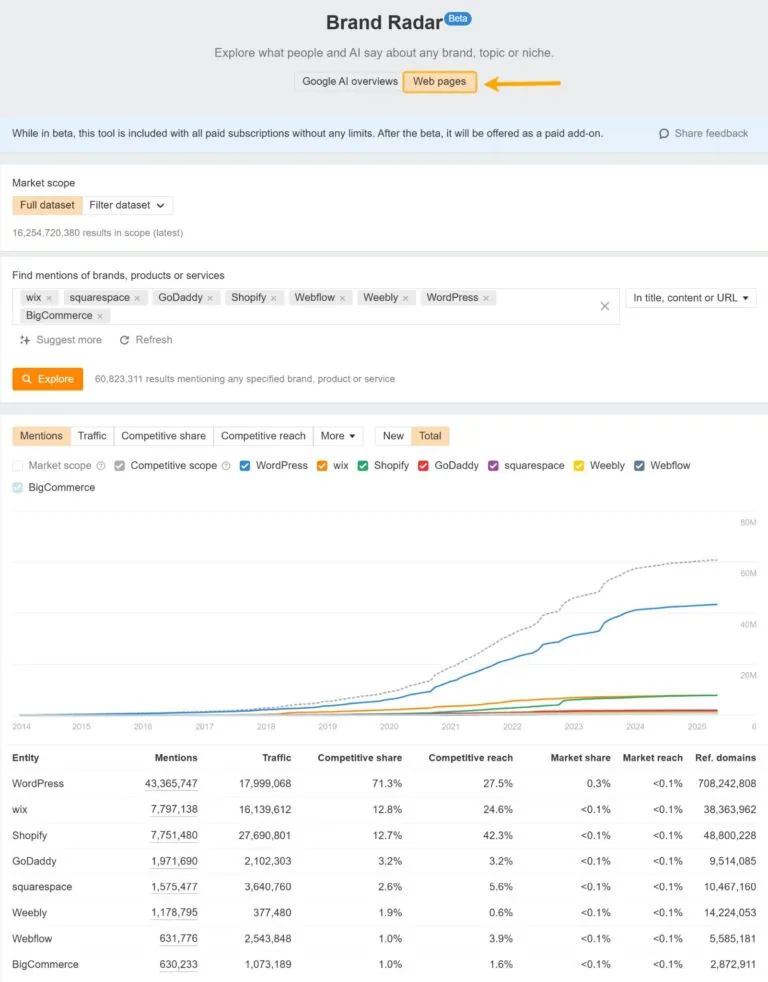Remove the Webflow brand tag

click(342, 298)
